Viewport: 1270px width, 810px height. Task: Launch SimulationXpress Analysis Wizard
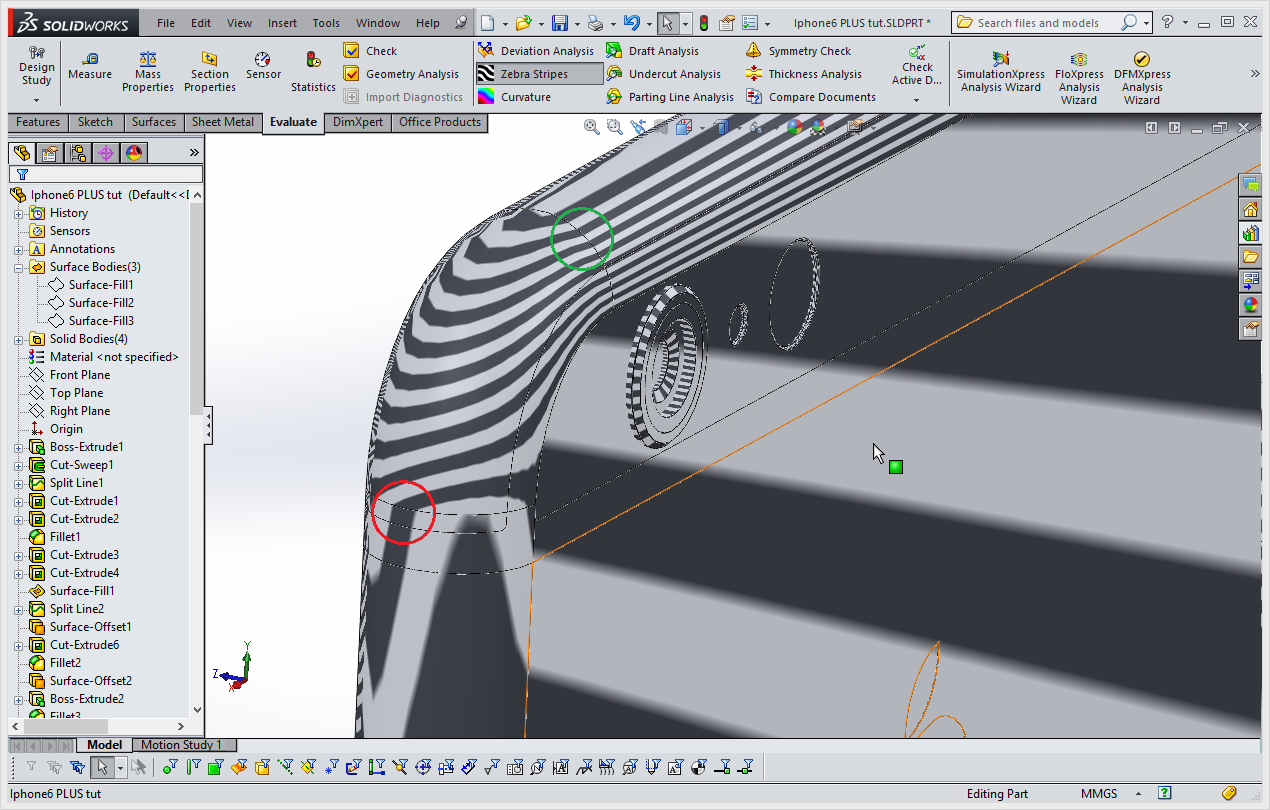[1000, 74]
